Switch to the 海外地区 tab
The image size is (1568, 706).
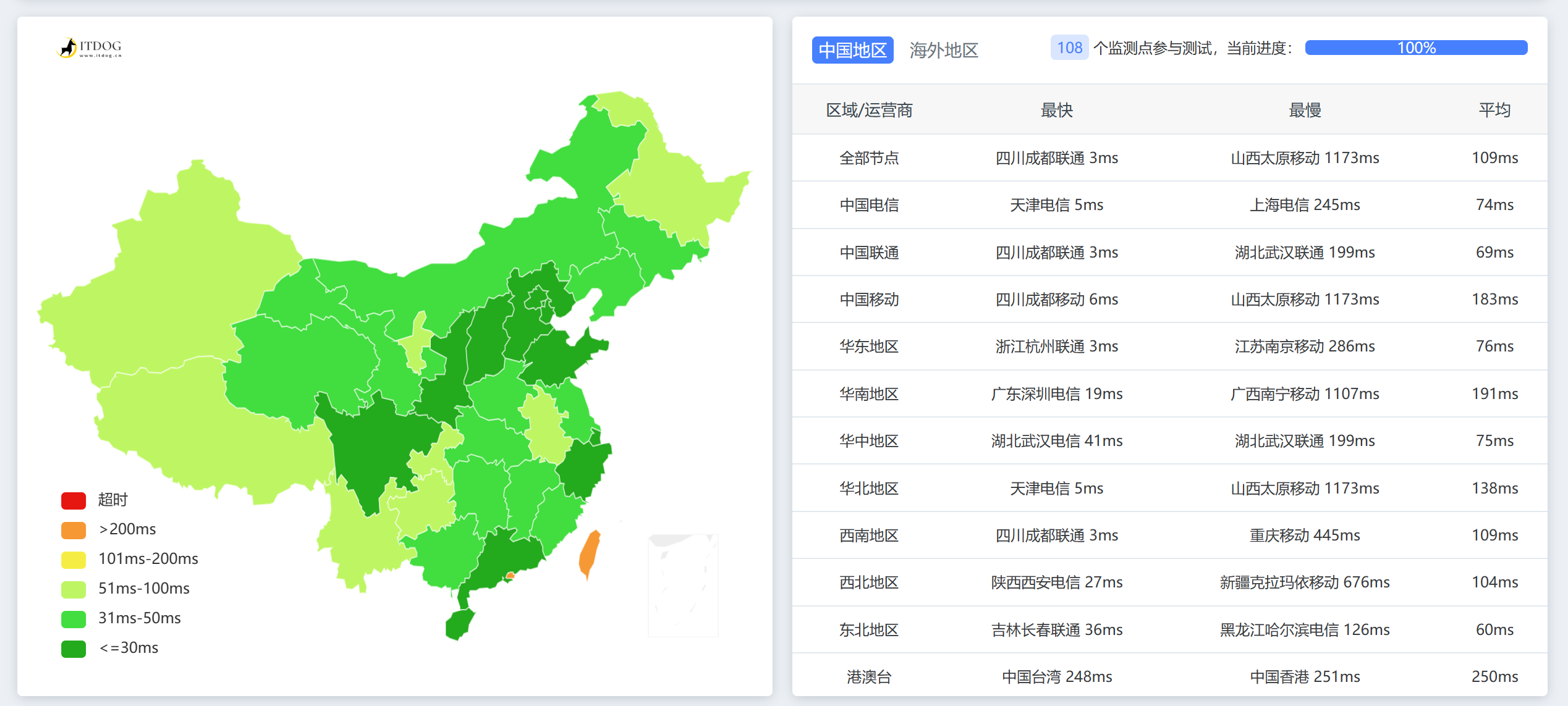pyautogui.click(x=944, y=50)
